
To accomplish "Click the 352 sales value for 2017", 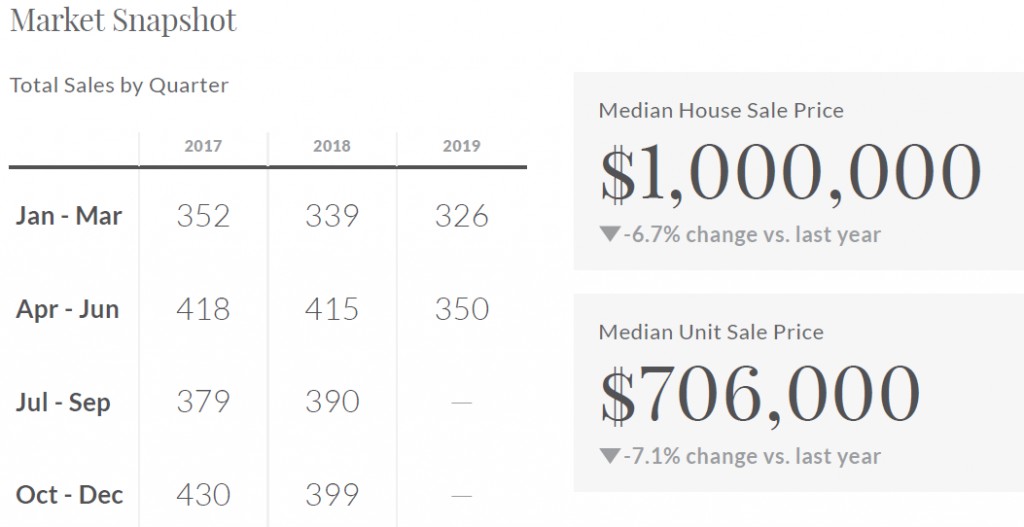I will pyautogui.click(x=203, y=216).
